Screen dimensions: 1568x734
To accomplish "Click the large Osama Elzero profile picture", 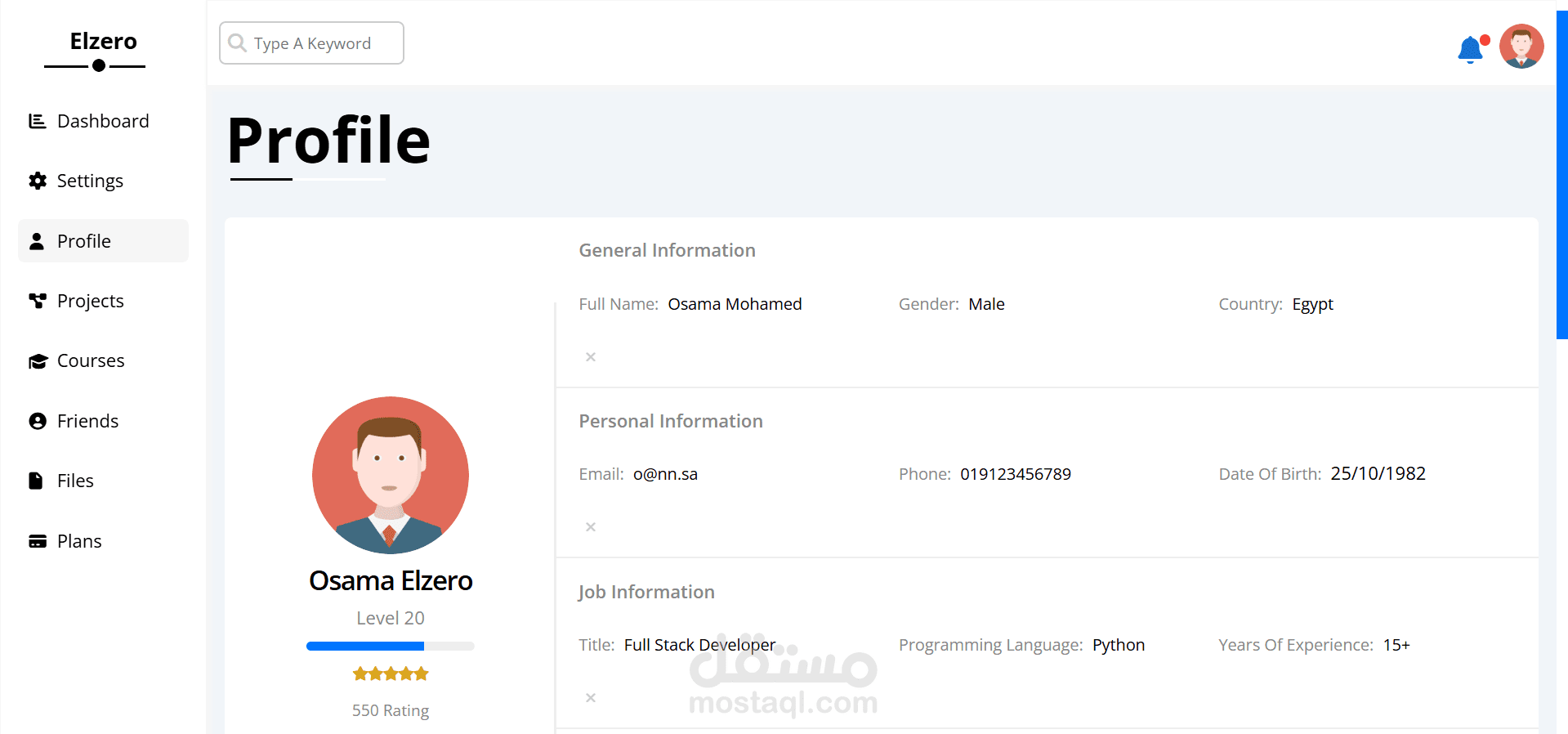I will [391, 475].
